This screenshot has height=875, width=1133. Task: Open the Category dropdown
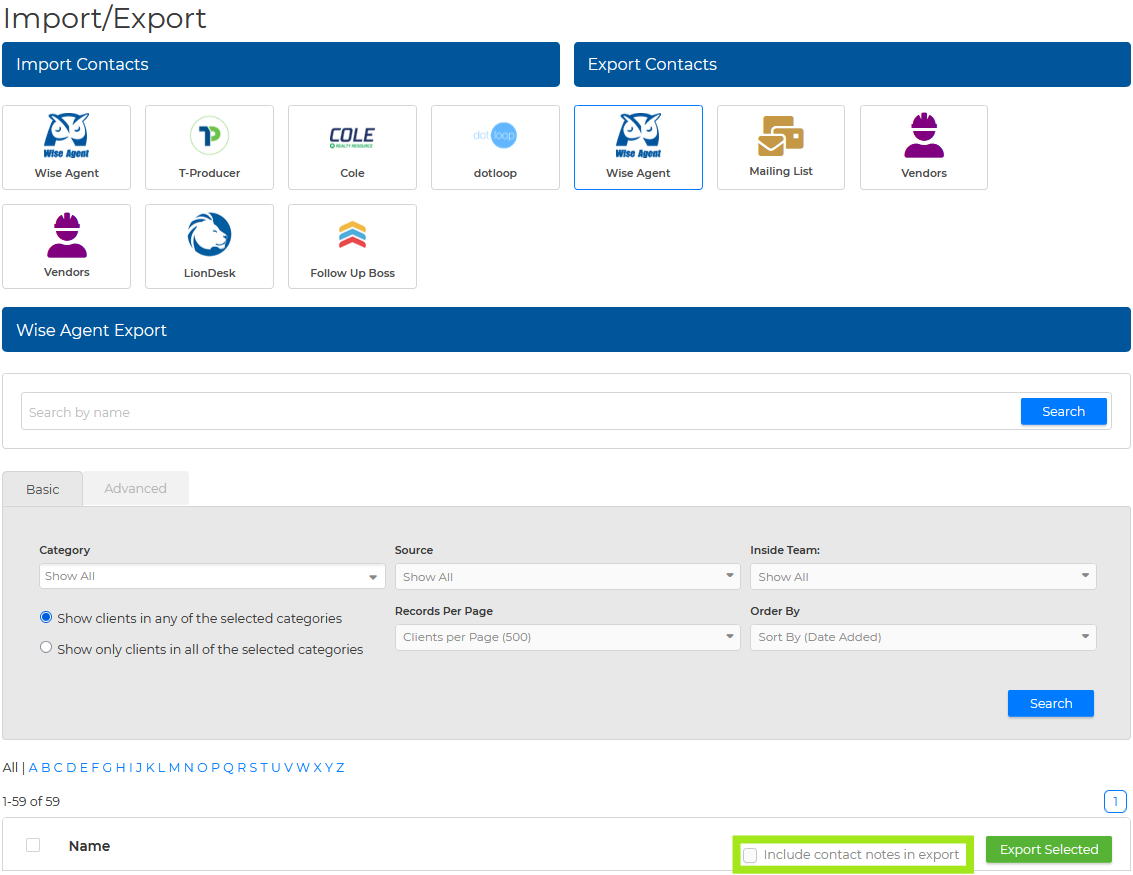coord(212,577)
